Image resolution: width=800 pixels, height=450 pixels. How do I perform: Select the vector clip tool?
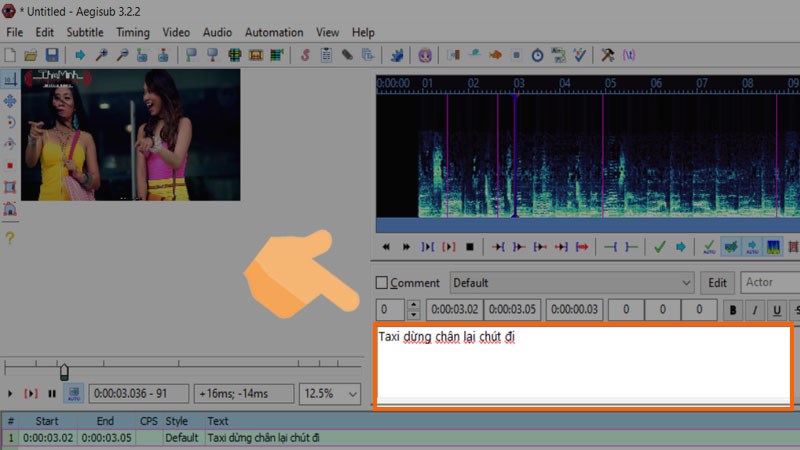[x=10, y=208]
